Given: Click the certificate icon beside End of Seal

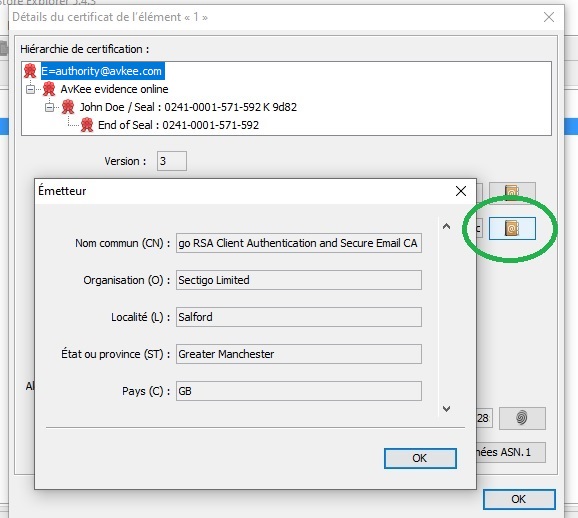Looking at the screenshot, I should click(x=87, y=125).
